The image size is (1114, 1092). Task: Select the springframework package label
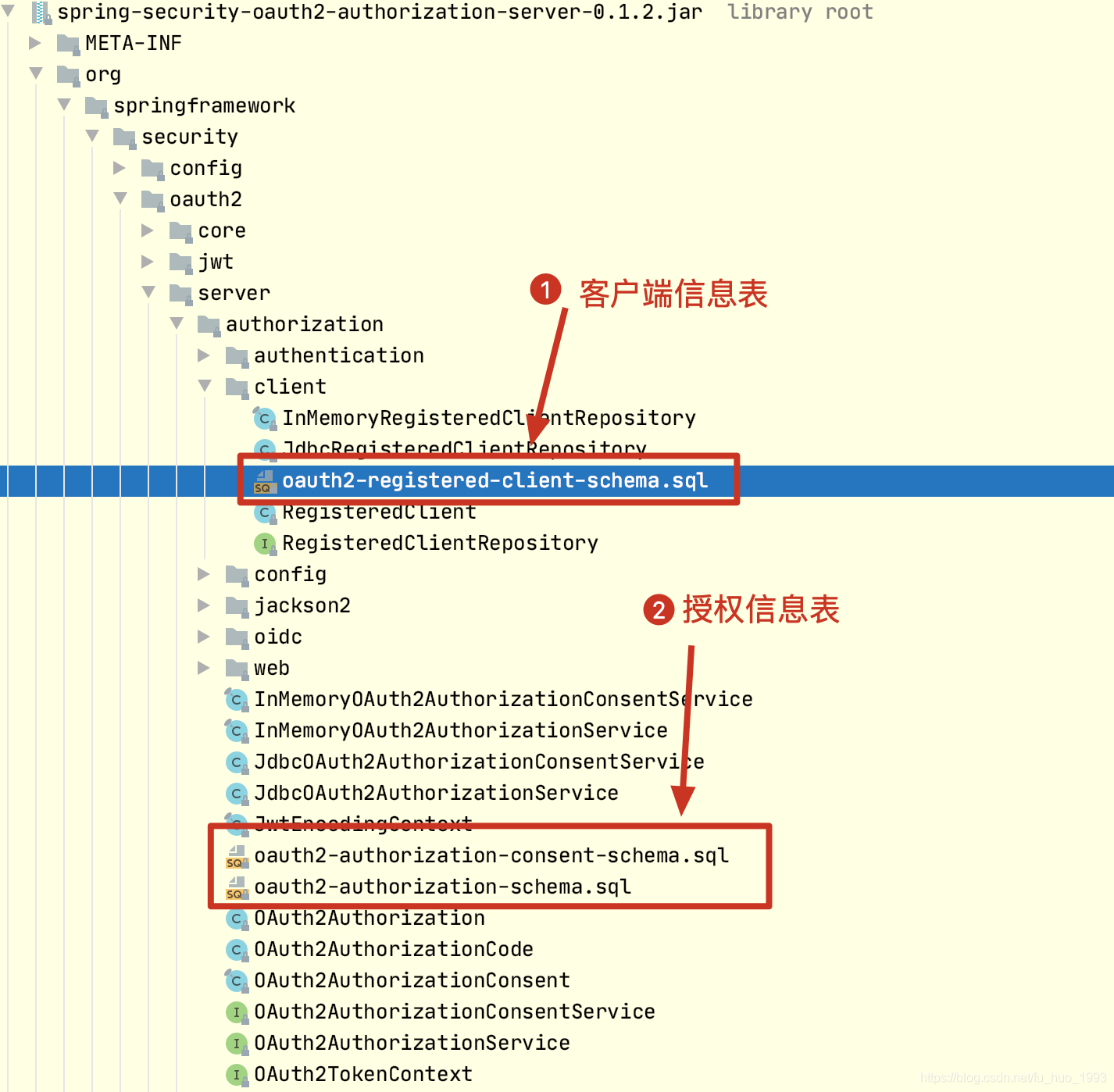204,105
